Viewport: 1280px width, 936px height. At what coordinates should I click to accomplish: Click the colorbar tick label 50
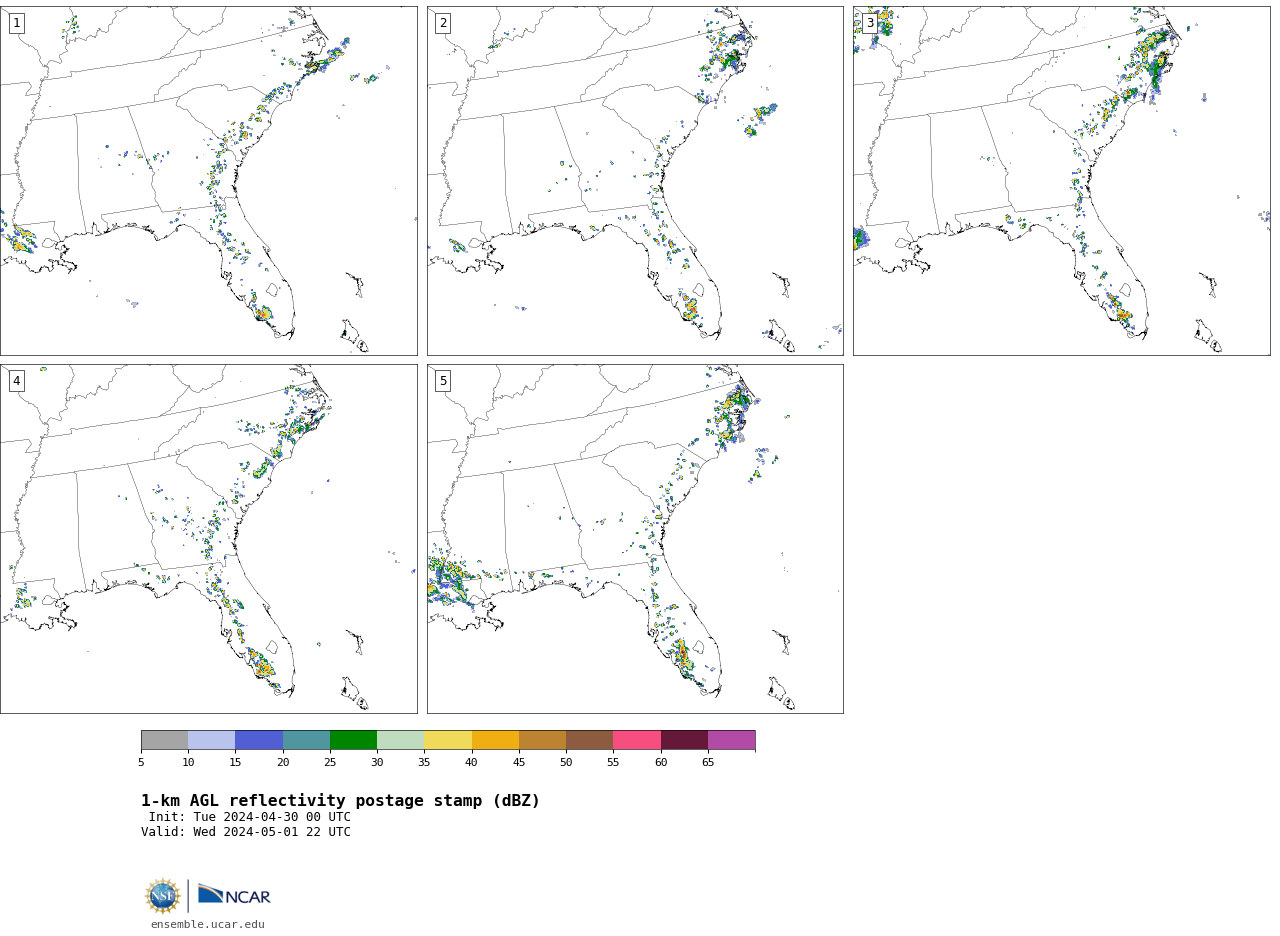click(x=566, y=763)
